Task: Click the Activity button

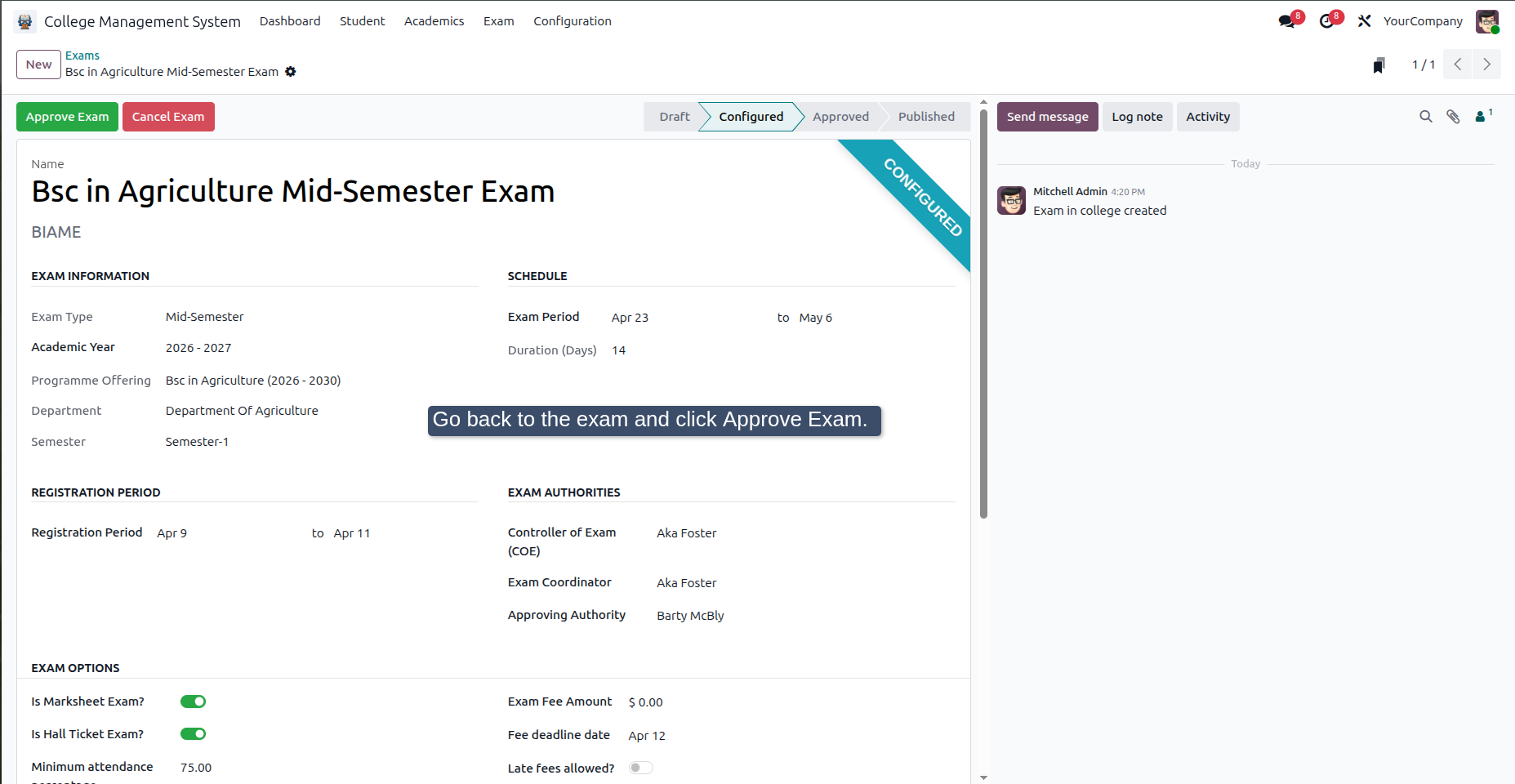Action: [1208, 117]
